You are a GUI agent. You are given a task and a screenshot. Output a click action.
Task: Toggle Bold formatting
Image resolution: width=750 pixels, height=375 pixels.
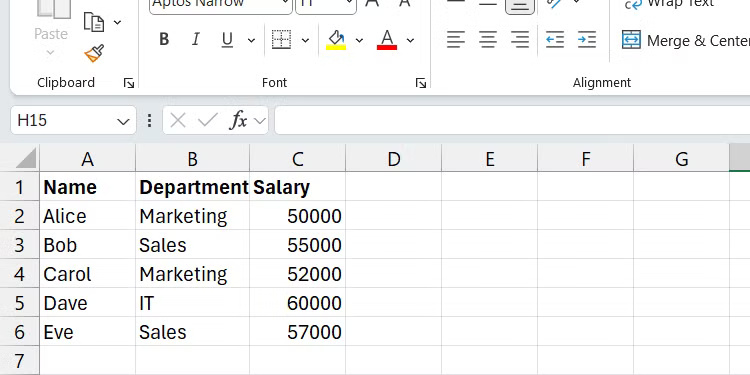pos(164,40)
